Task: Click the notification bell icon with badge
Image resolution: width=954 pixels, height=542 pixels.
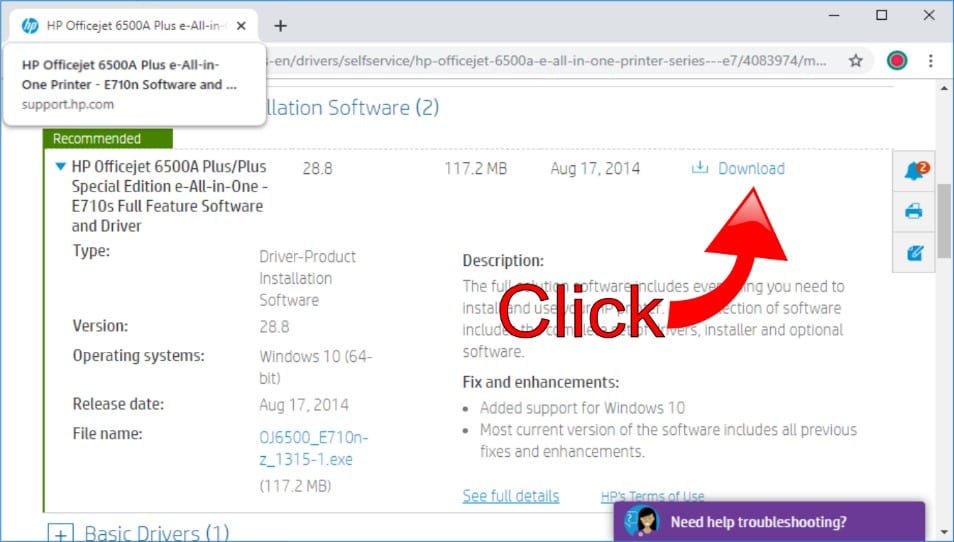Action: pos(914,171)
